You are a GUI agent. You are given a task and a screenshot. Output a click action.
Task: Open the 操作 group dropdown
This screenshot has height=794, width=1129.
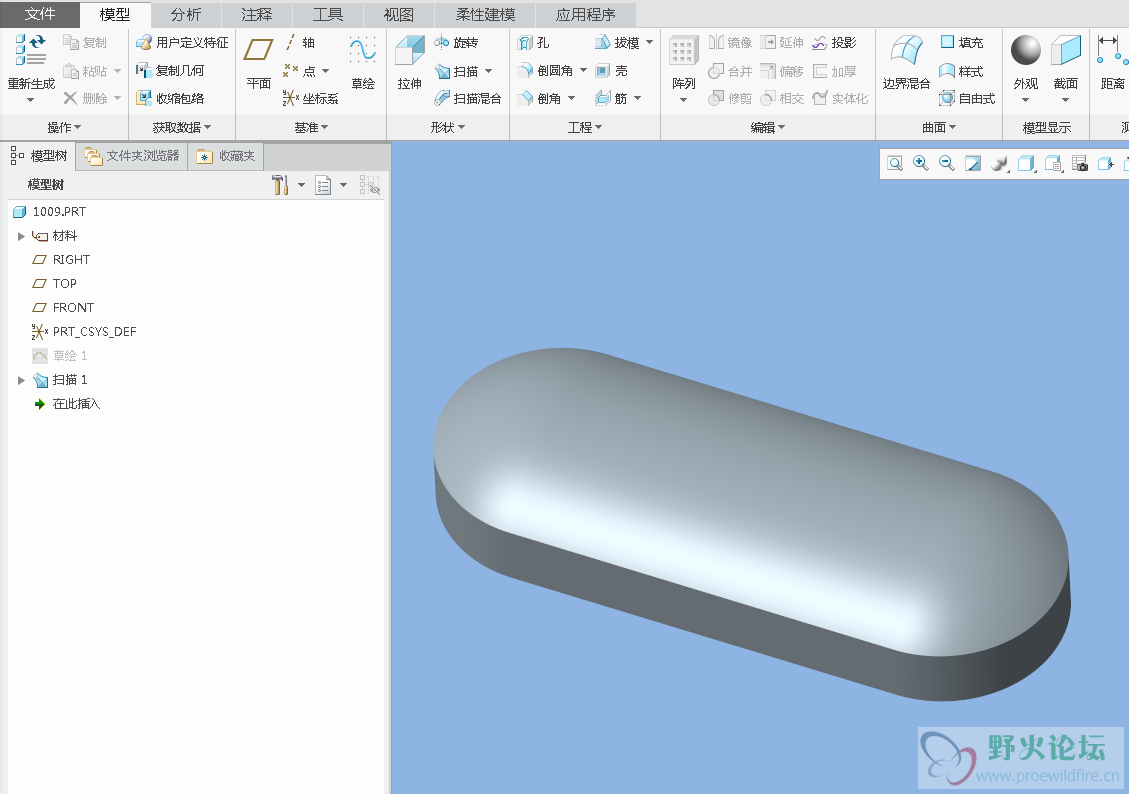point(64,127)
